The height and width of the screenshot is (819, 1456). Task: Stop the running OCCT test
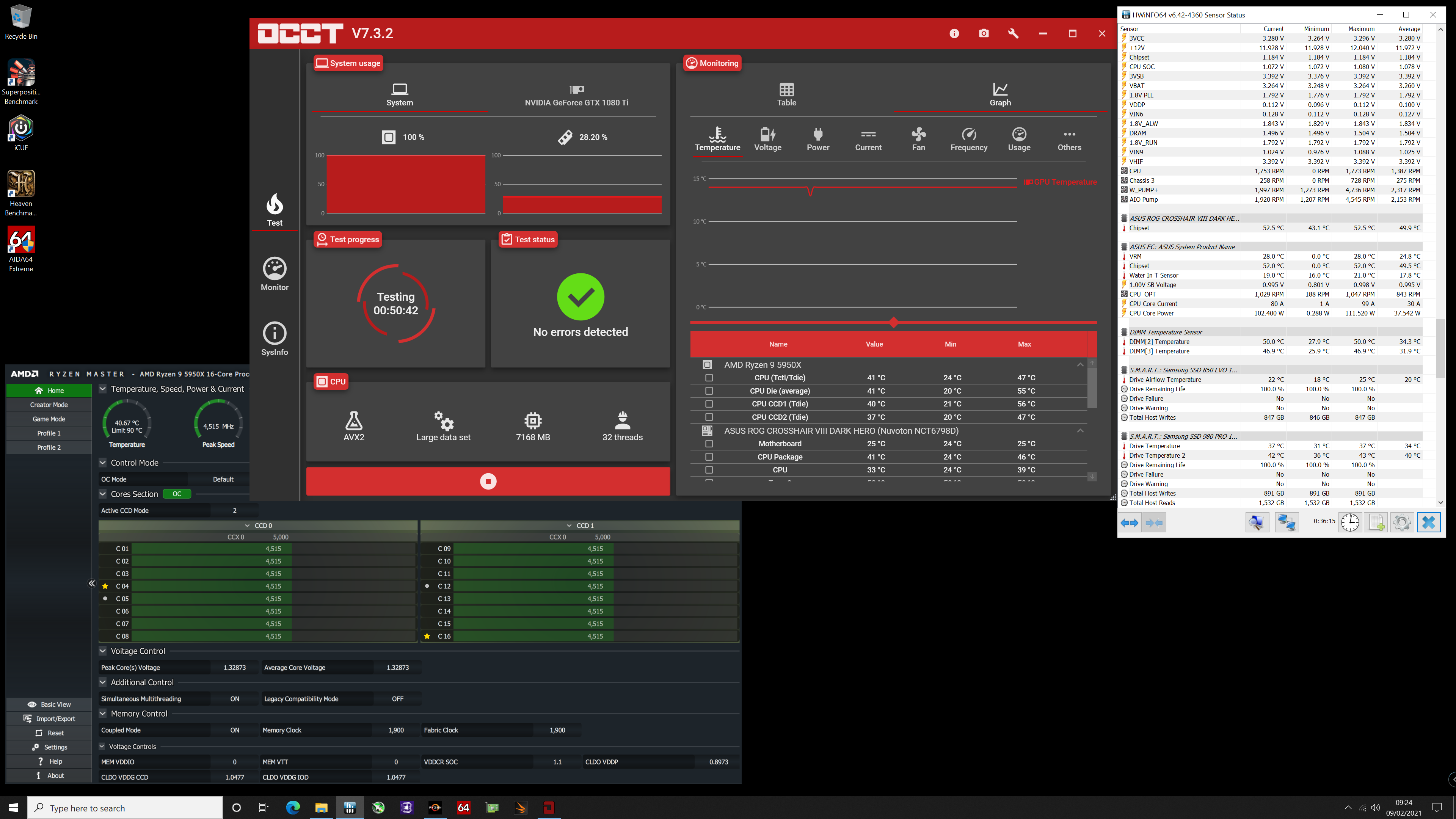point(488,481)
